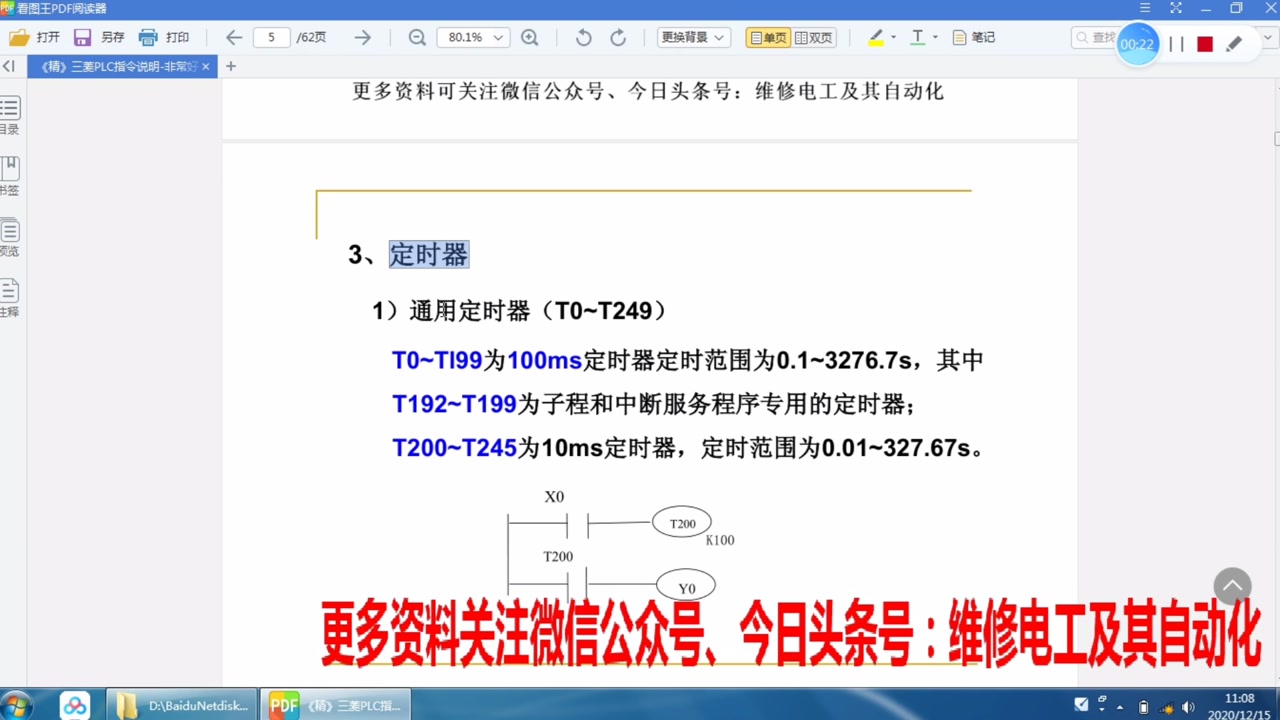Open the 书签 bookmarks panel
Viewport: 1280px width, 720px height.
click(9, 177)
